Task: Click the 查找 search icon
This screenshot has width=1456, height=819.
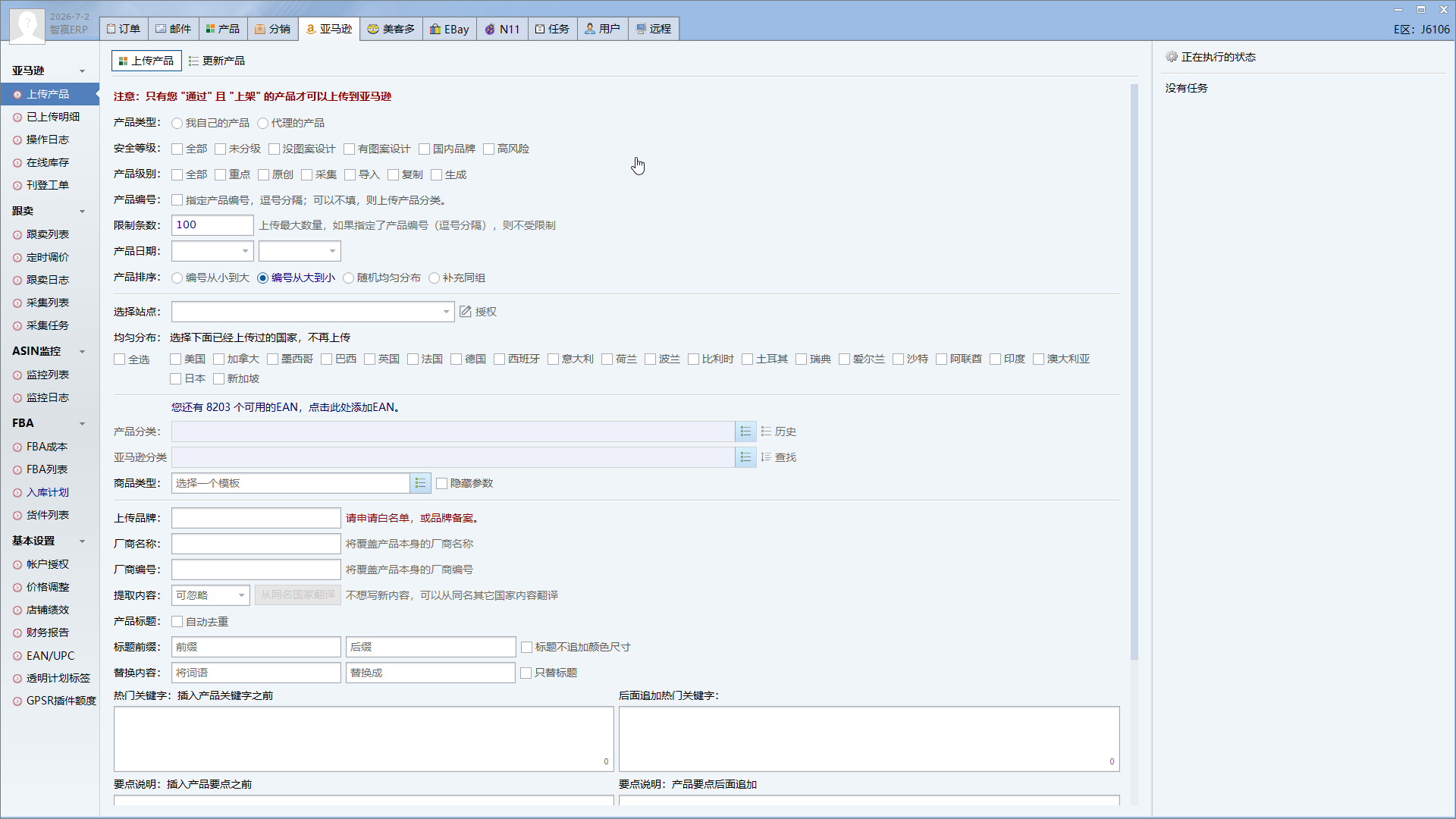Action: coord(766,457)
